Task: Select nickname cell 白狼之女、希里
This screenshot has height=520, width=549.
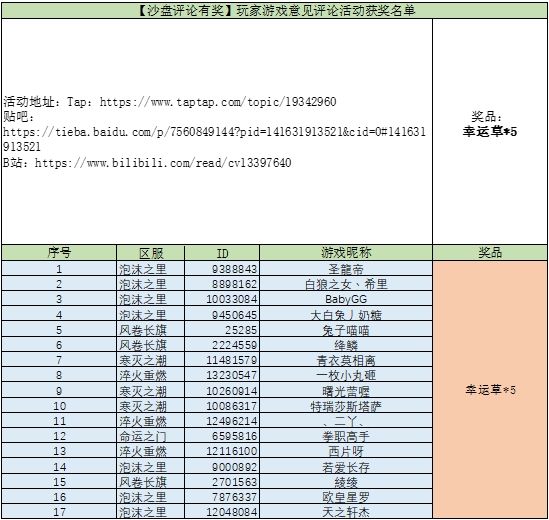Action: (x=346, y=284)
